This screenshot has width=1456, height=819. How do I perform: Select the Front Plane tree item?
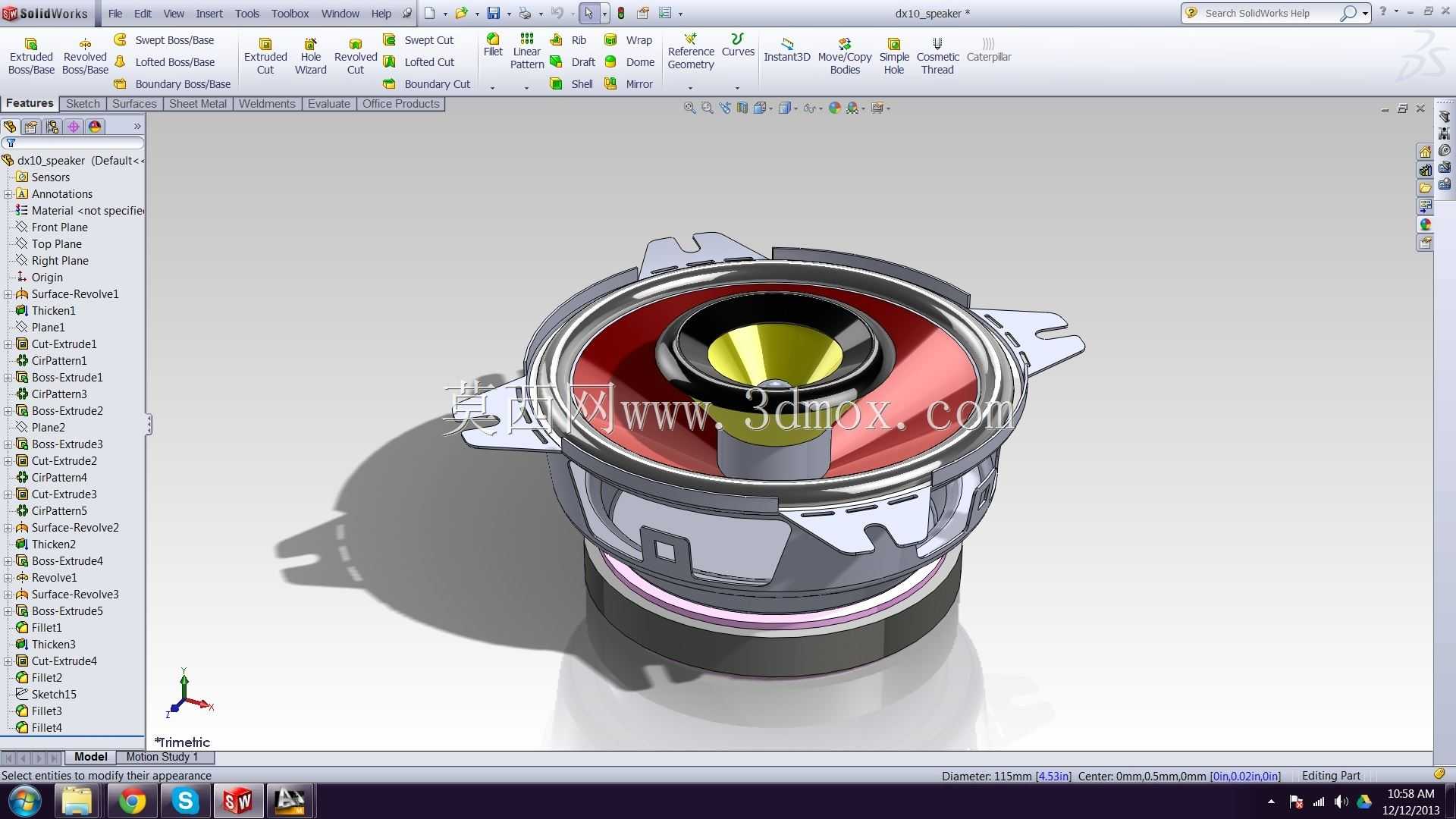(52, 227)
